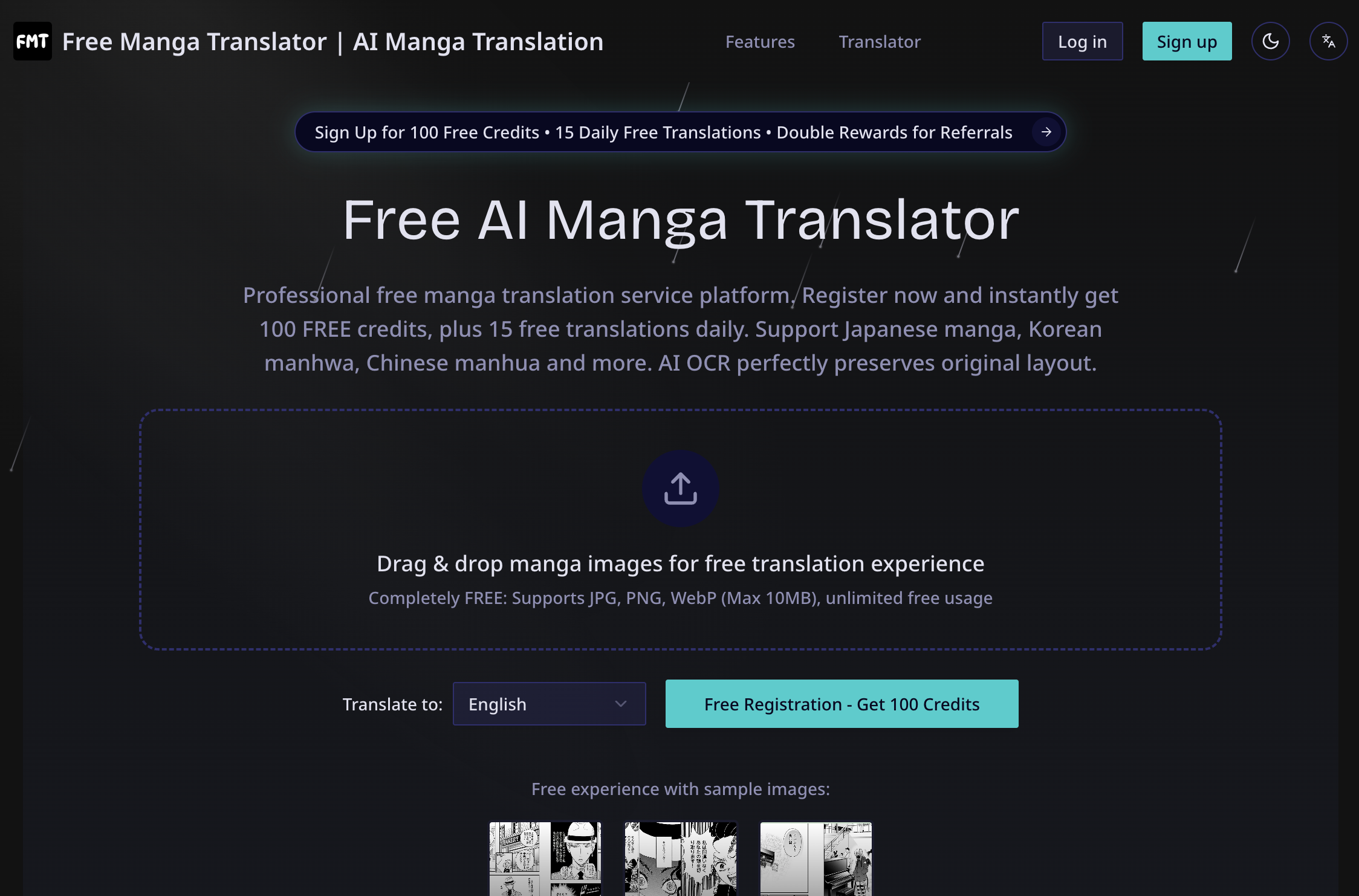Click the upload icon in the drop zone

pos(680,489)
